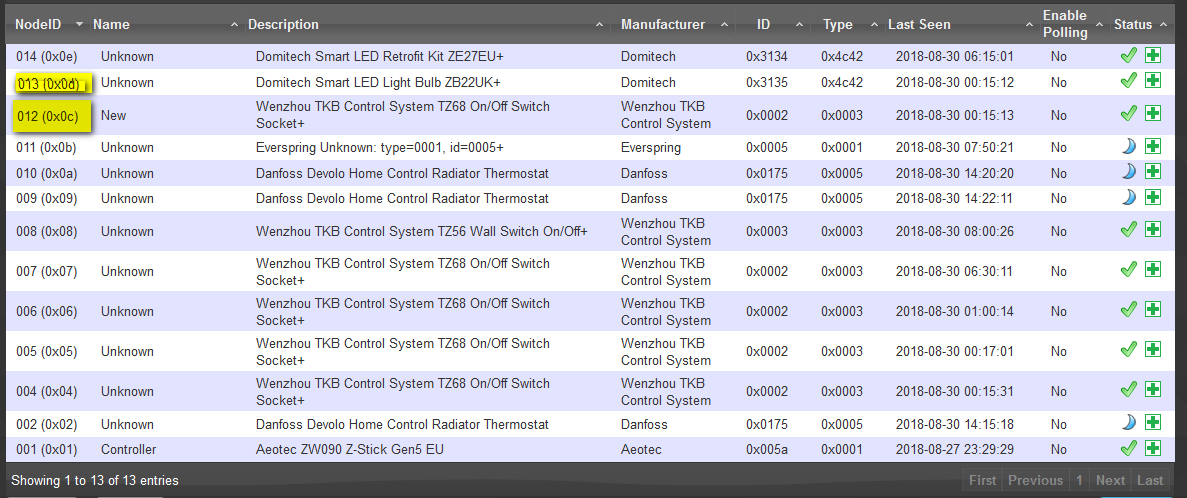The image size is (1187, 498).
Task: Click last seen '2018-08-30 07:50:21' cell
Action: pyautogui.click(x=954, y=148)
